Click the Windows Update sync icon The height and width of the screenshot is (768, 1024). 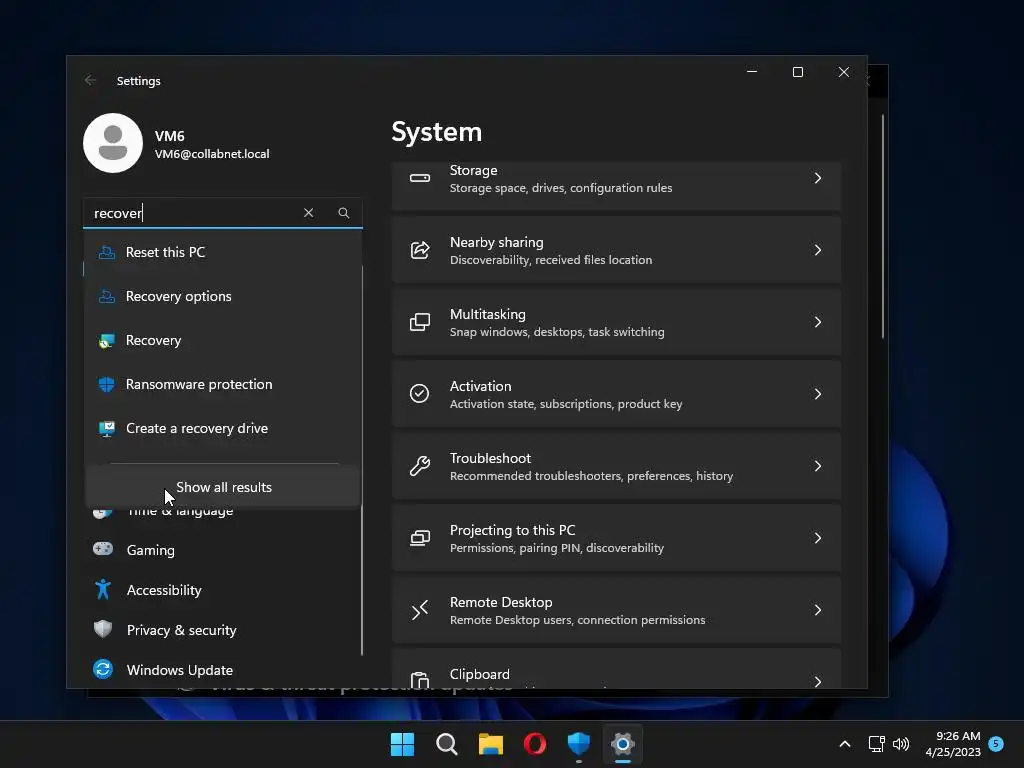[x=103, y=669]
